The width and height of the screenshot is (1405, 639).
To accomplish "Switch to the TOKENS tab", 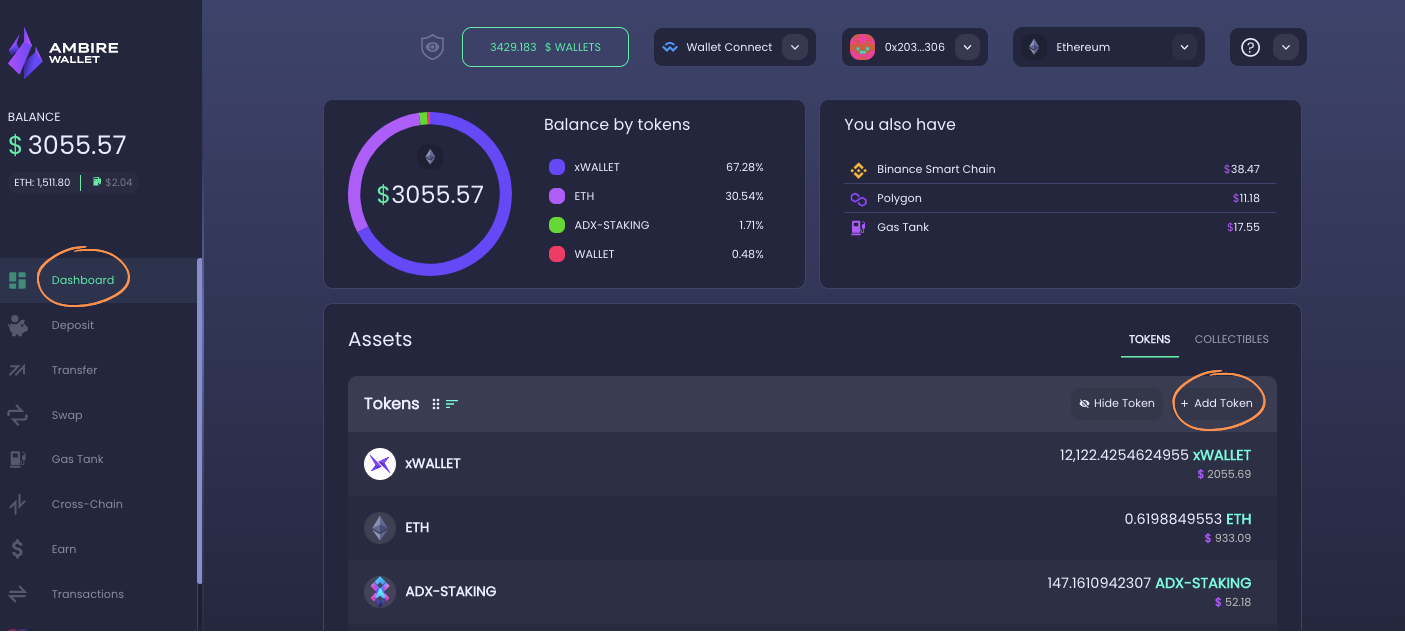I will click(1150, 340).
